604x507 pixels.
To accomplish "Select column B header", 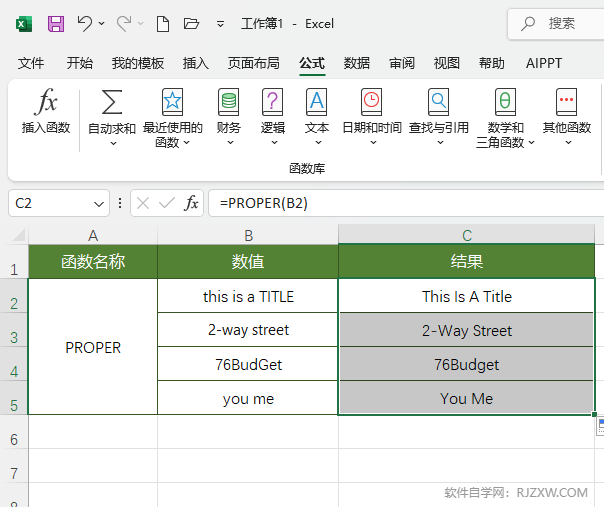I will point(248,235).
